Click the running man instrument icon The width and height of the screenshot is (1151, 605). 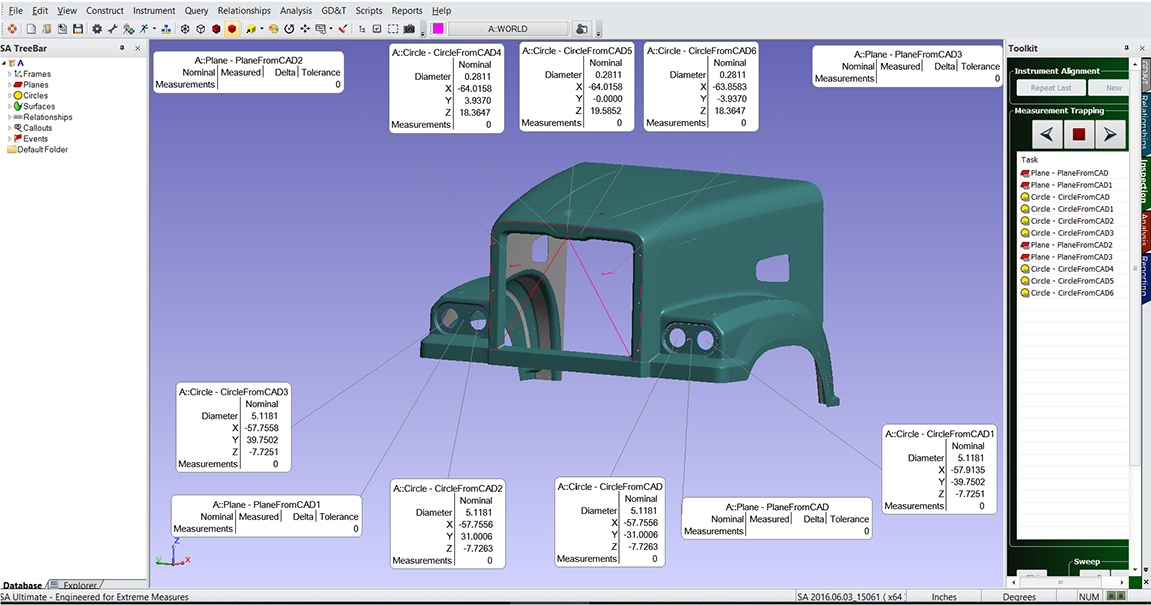[x=144, y=29]
